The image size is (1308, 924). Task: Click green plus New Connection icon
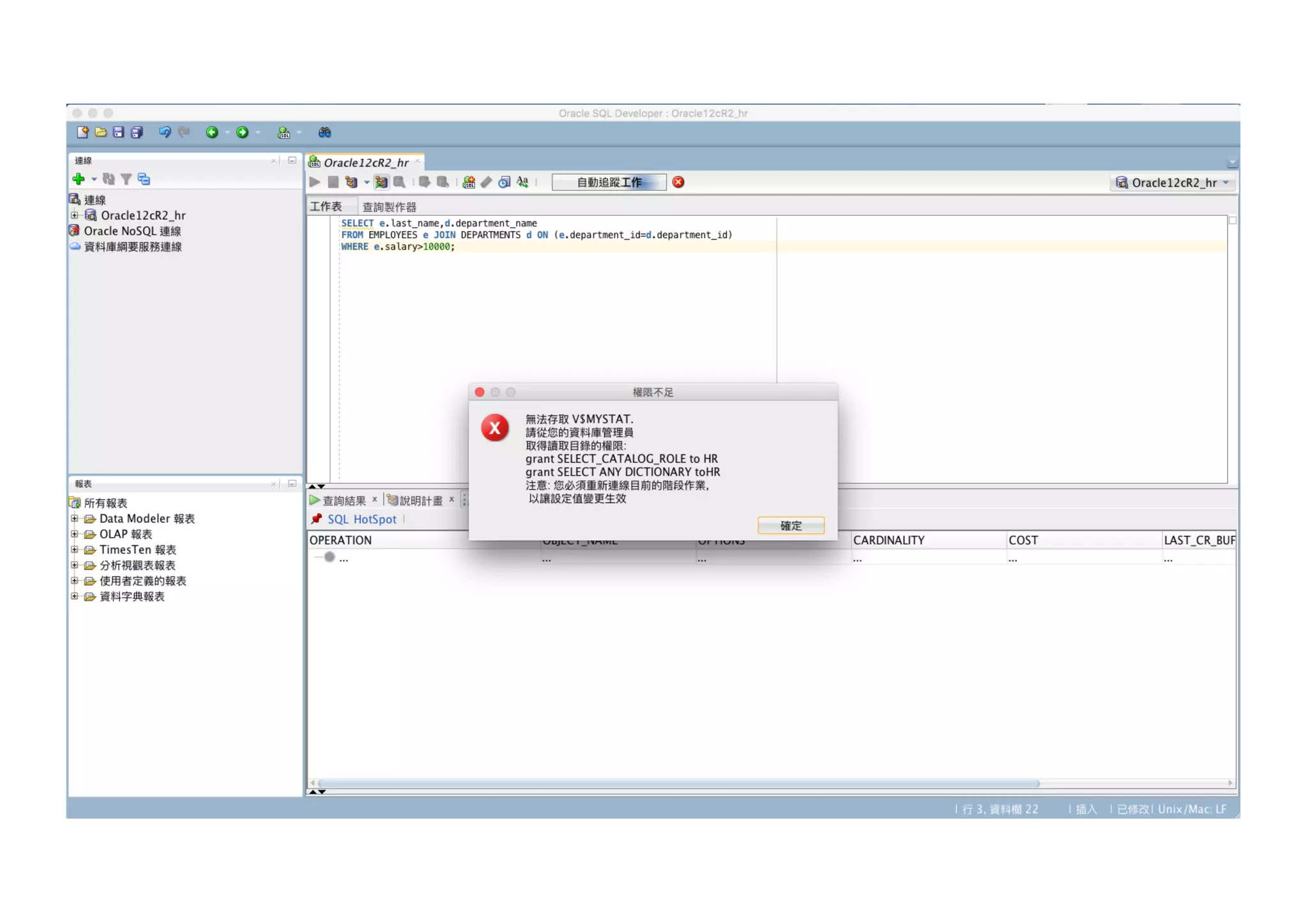pos(79,179)
